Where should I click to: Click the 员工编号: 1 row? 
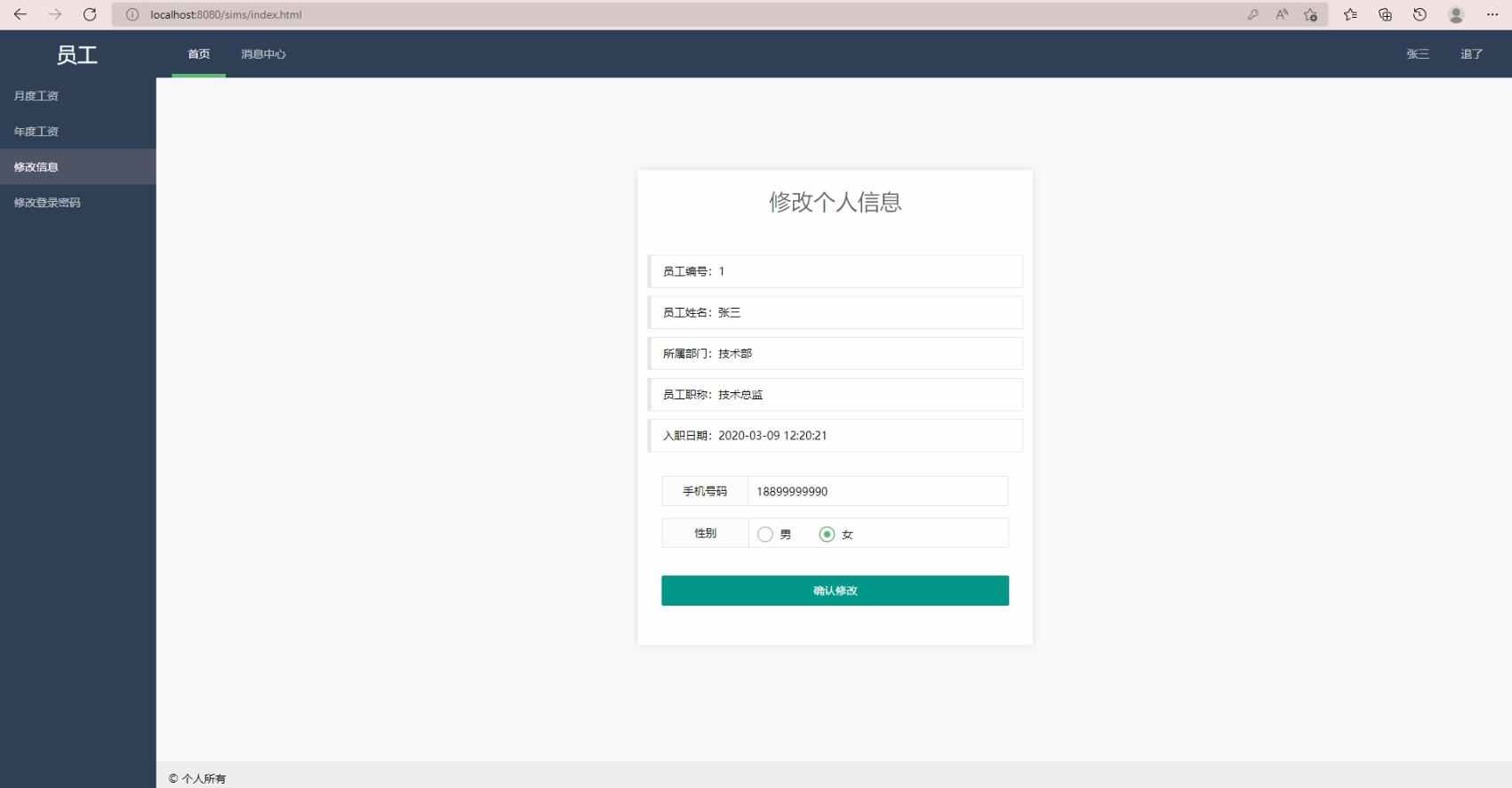pyautogui.click(x=836, y=271)
